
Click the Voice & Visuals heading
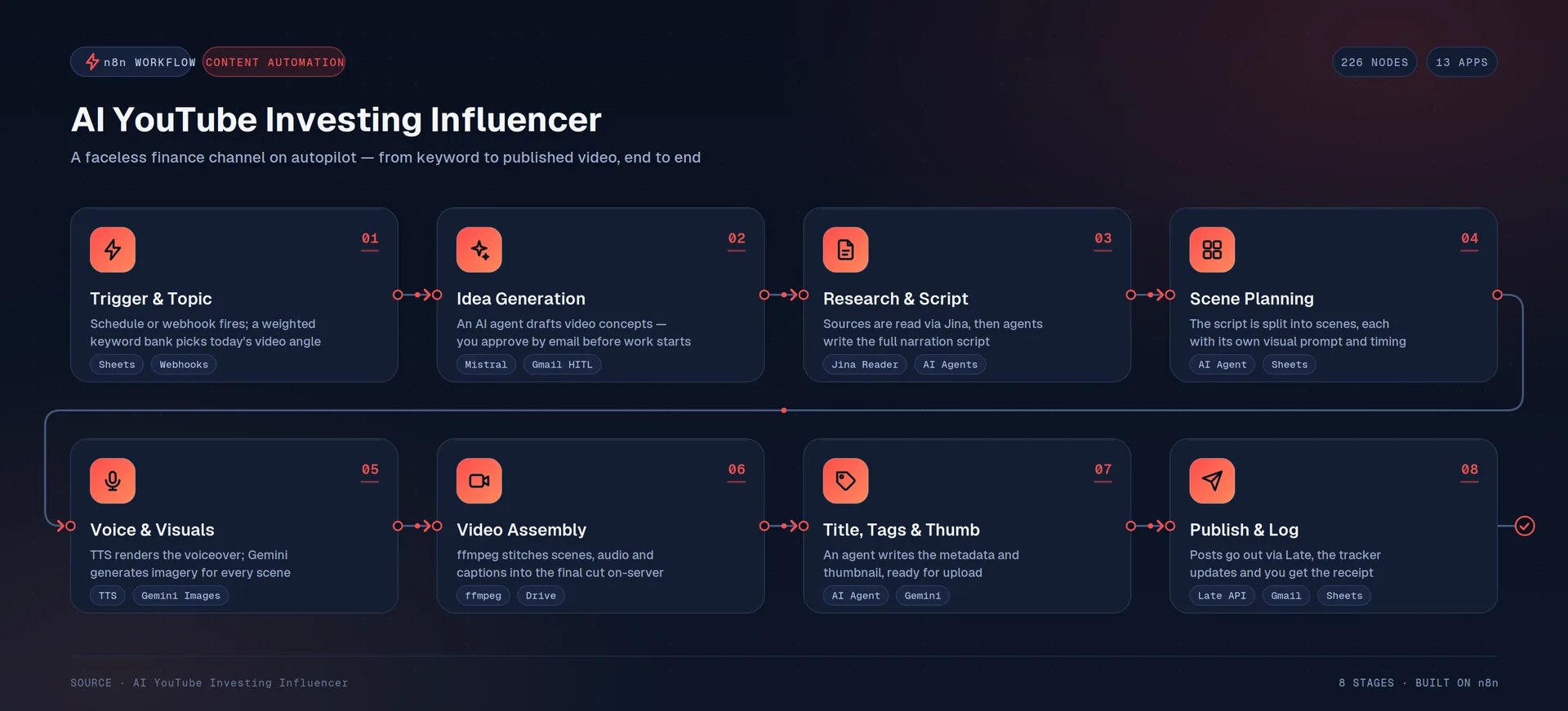[152, 530]
